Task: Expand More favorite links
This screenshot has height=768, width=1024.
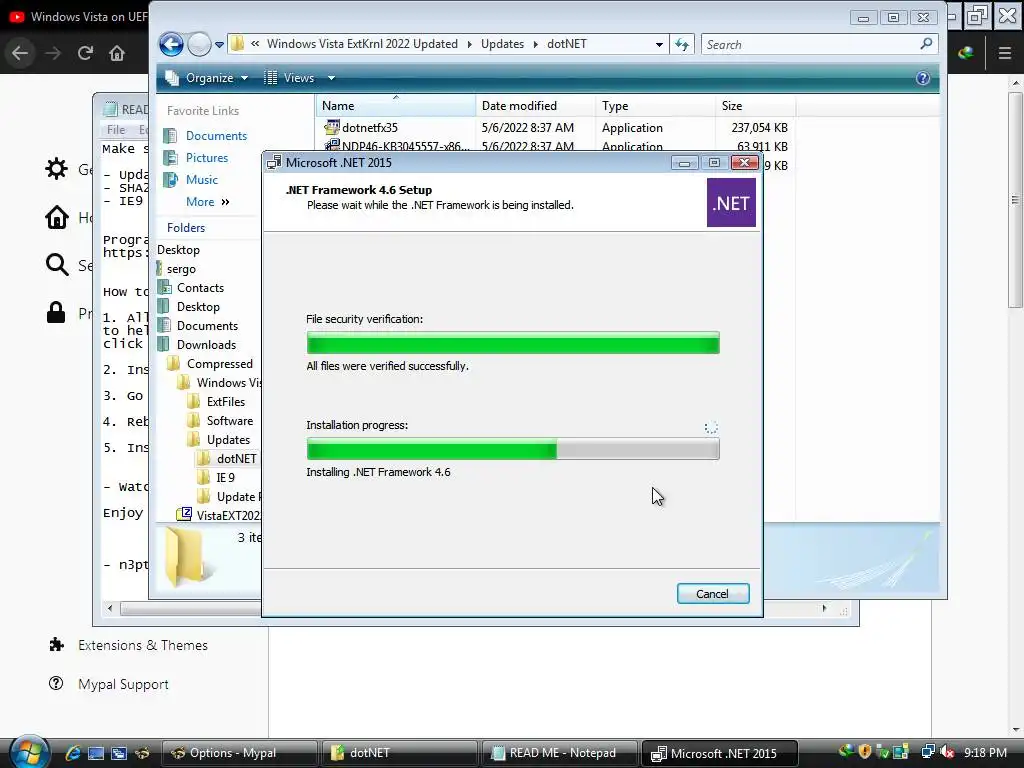Action: pyautogui.click(x=208, y=202)
